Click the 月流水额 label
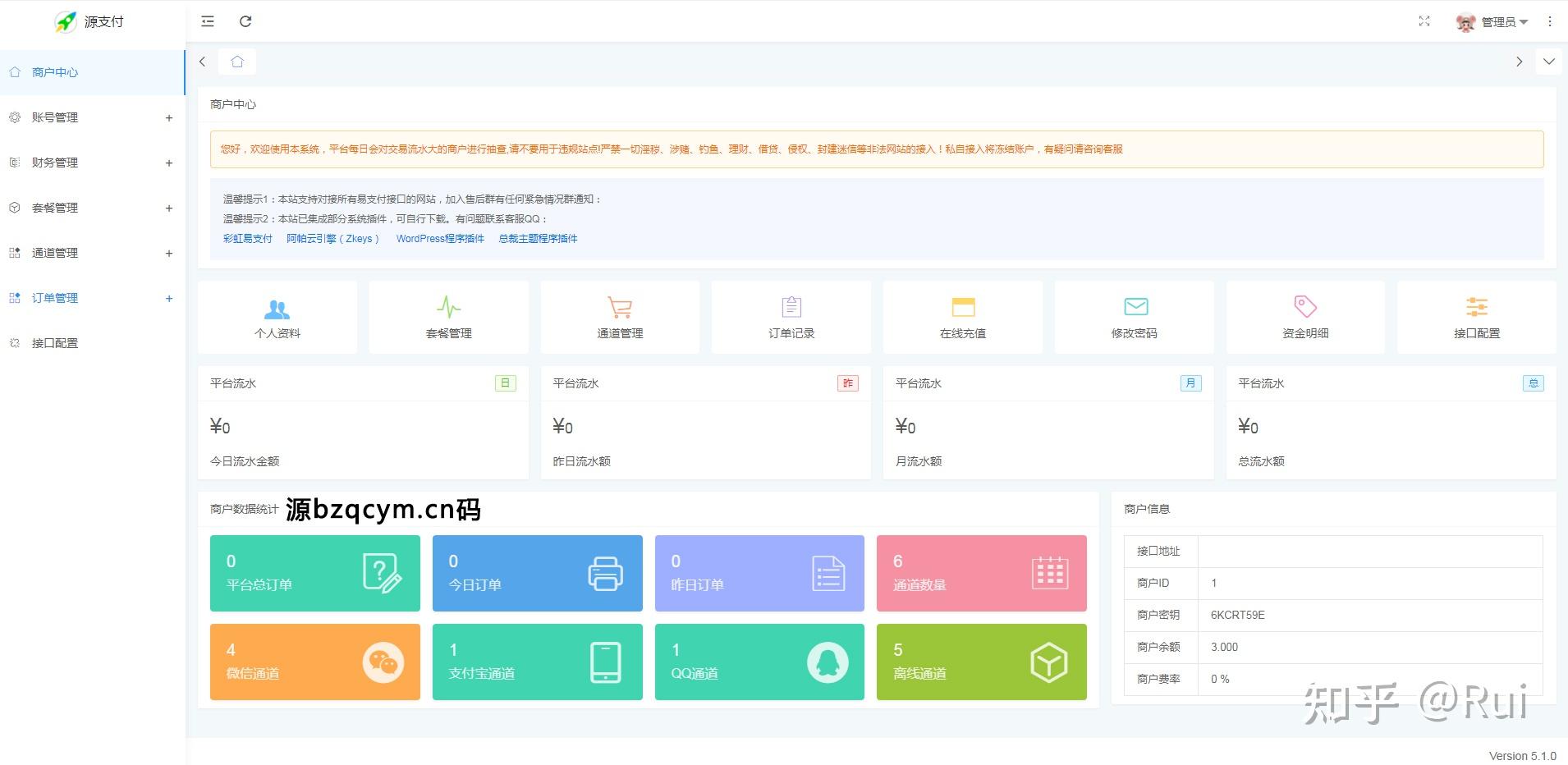 click(x=919, y=461)
